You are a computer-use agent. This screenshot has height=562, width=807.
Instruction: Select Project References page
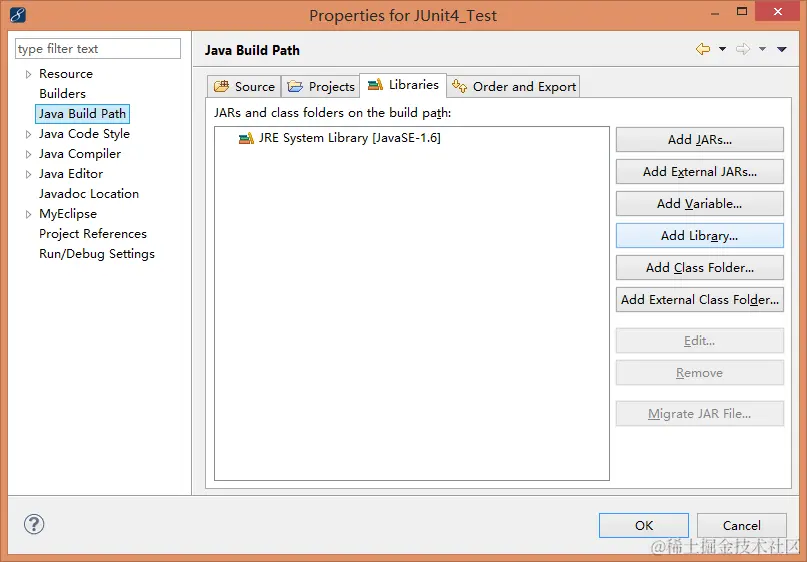click(x=93, y=234)
